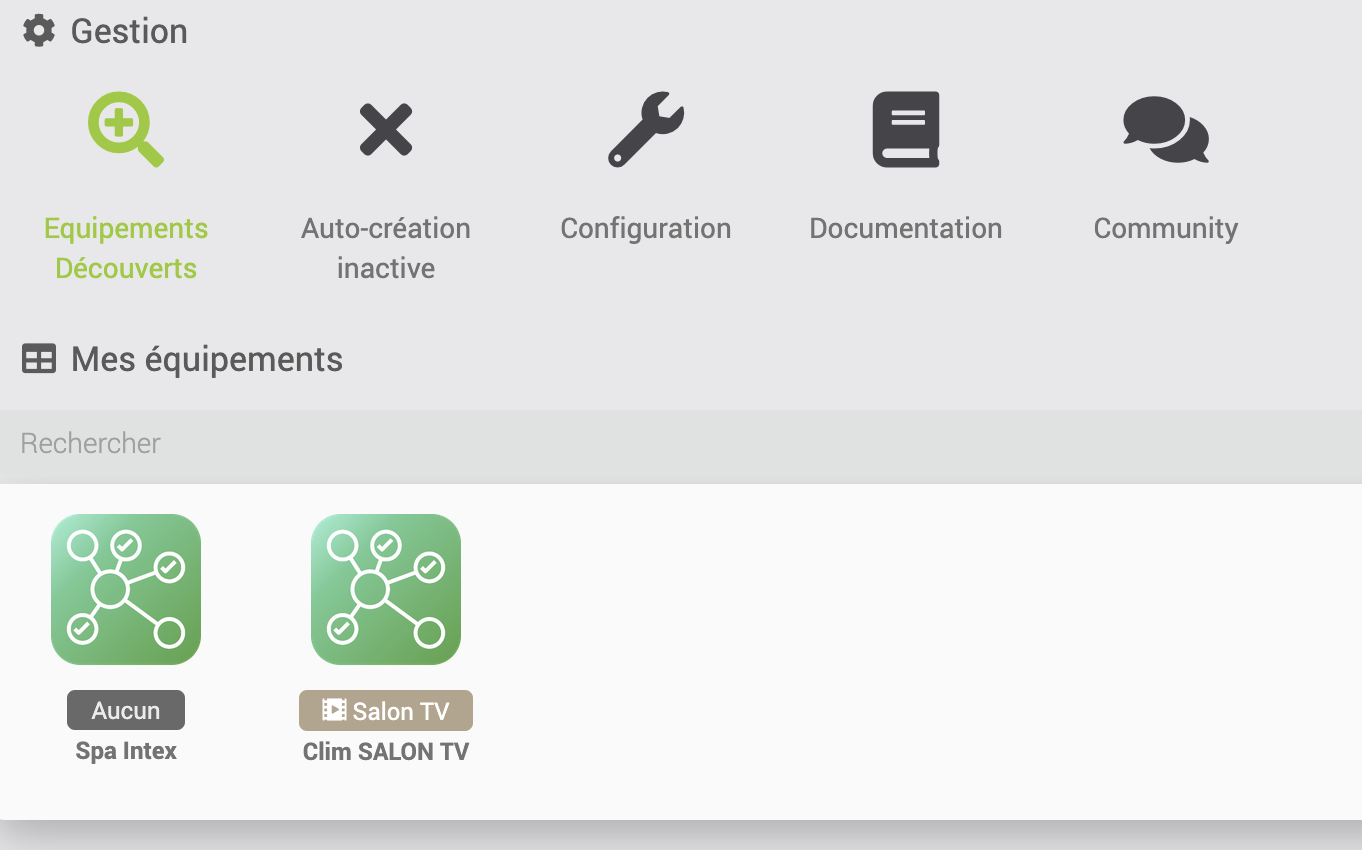Click the Documentation text link
The image size is (1362, 850).
pyautogui.click(x=906, y=228)
